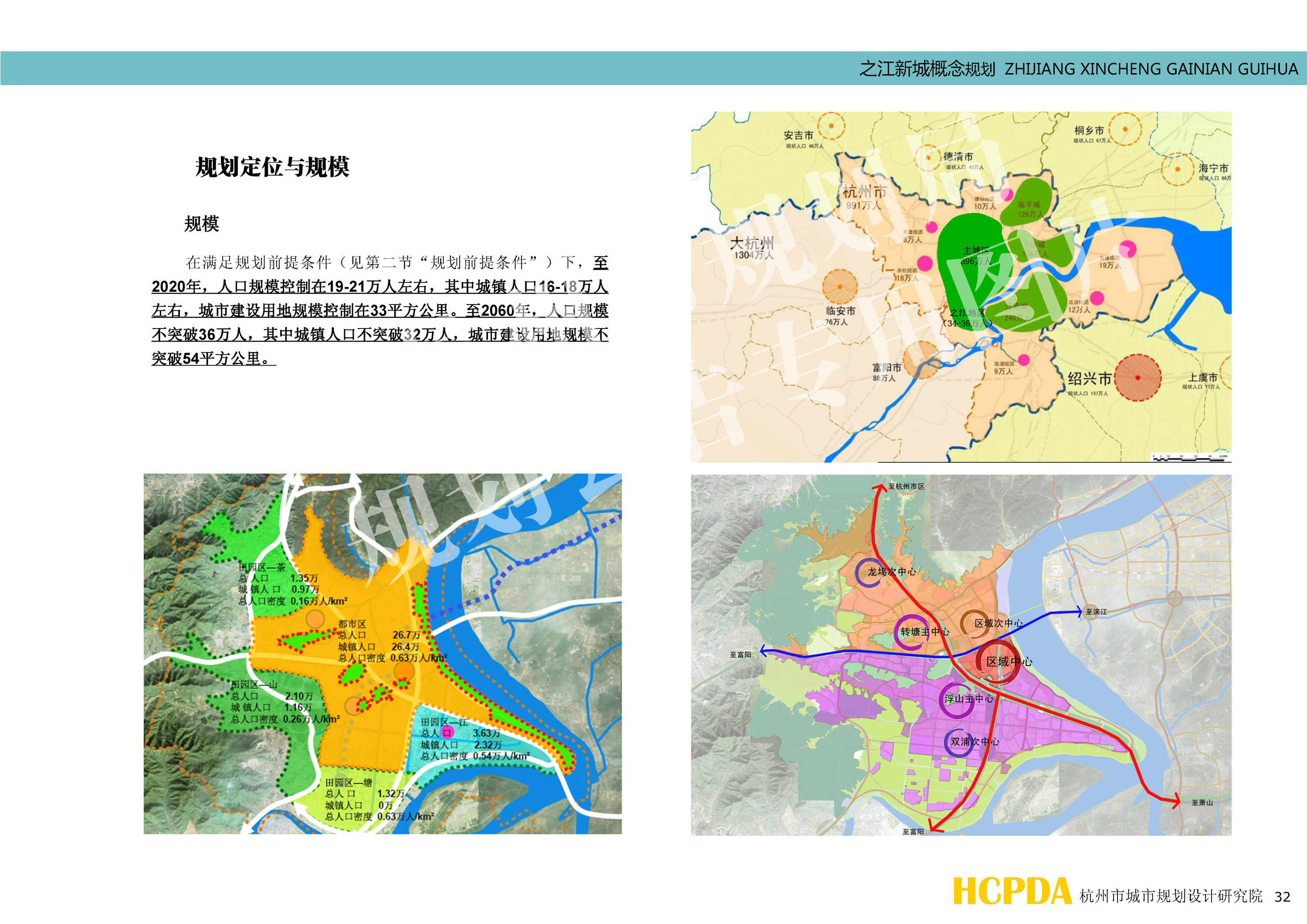This screenshot has height=924, width=1307.
Task: Click the yellow HCPDA logo in footer
Action: tap(1013, 892)
